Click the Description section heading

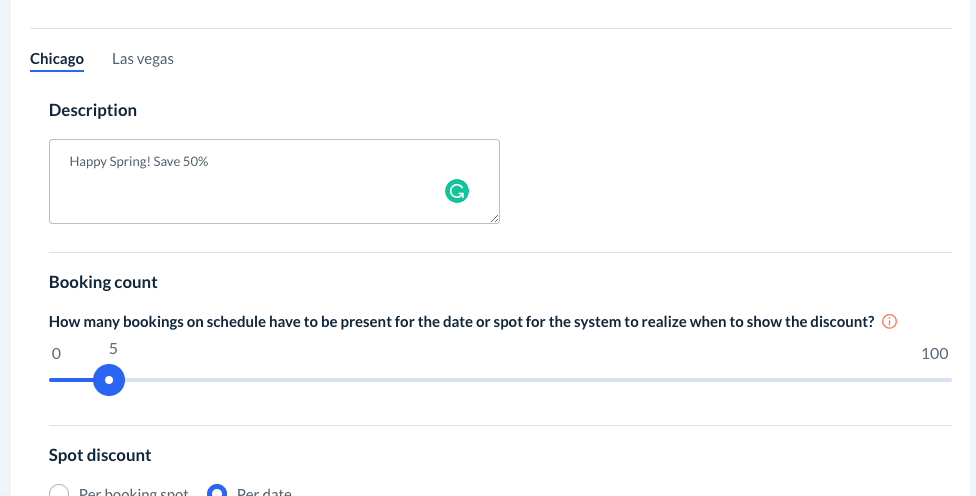(x=93, y=110)
